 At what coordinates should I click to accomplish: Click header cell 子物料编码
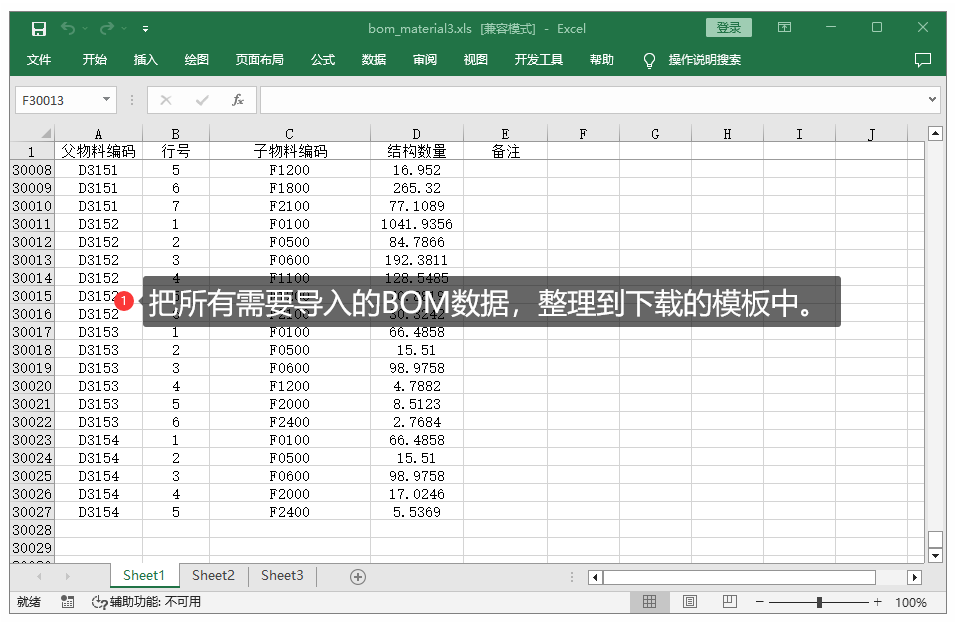tap(290, 151)
